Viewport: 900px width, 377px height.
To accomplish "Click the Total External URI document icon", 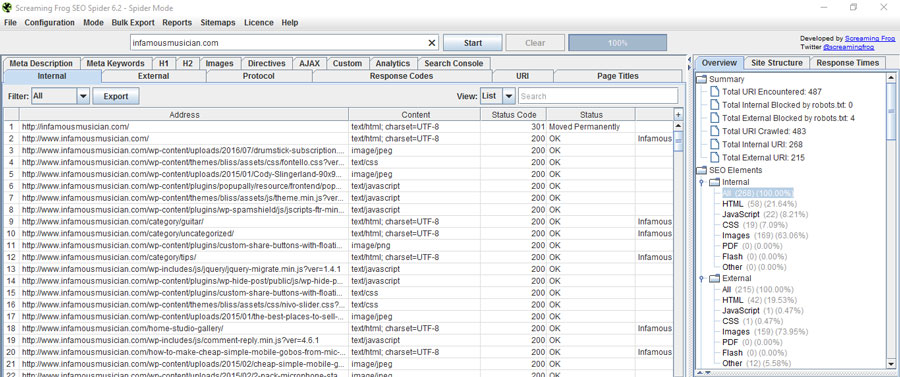I will (714, 157).
